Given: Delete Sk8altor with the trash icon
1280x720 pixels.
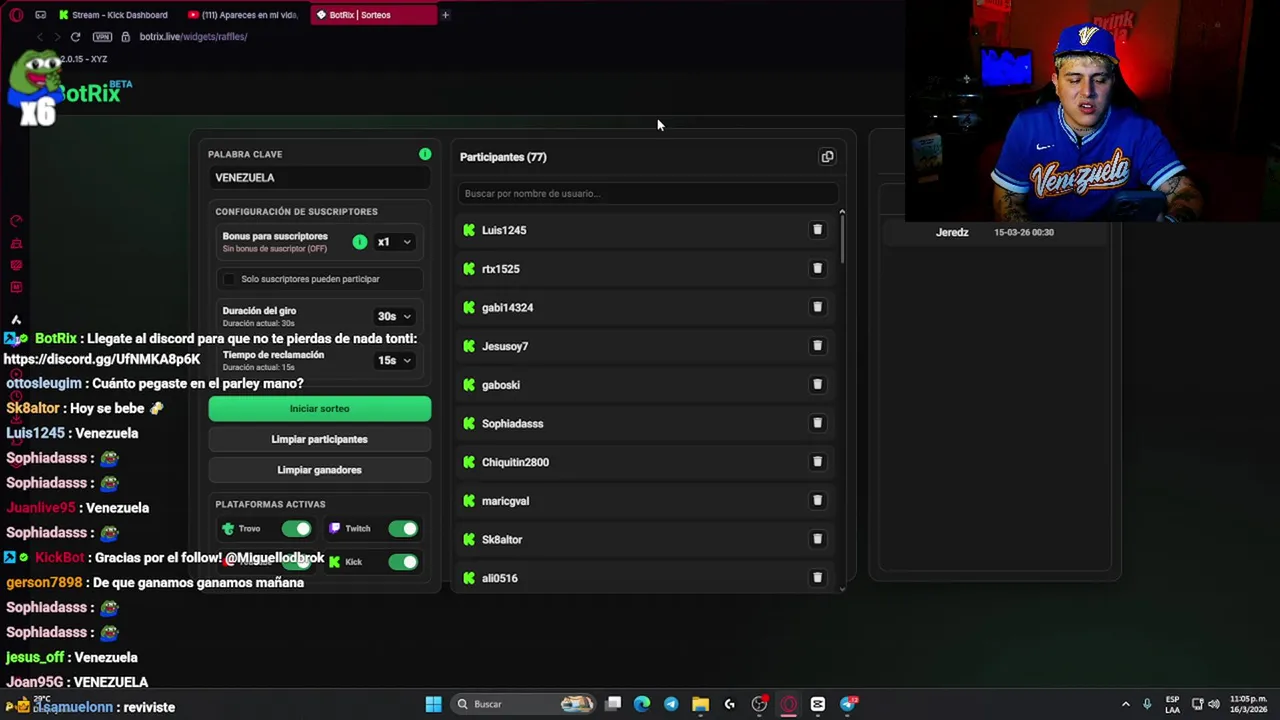Looking at the screenshot, I should coord(817,539).
